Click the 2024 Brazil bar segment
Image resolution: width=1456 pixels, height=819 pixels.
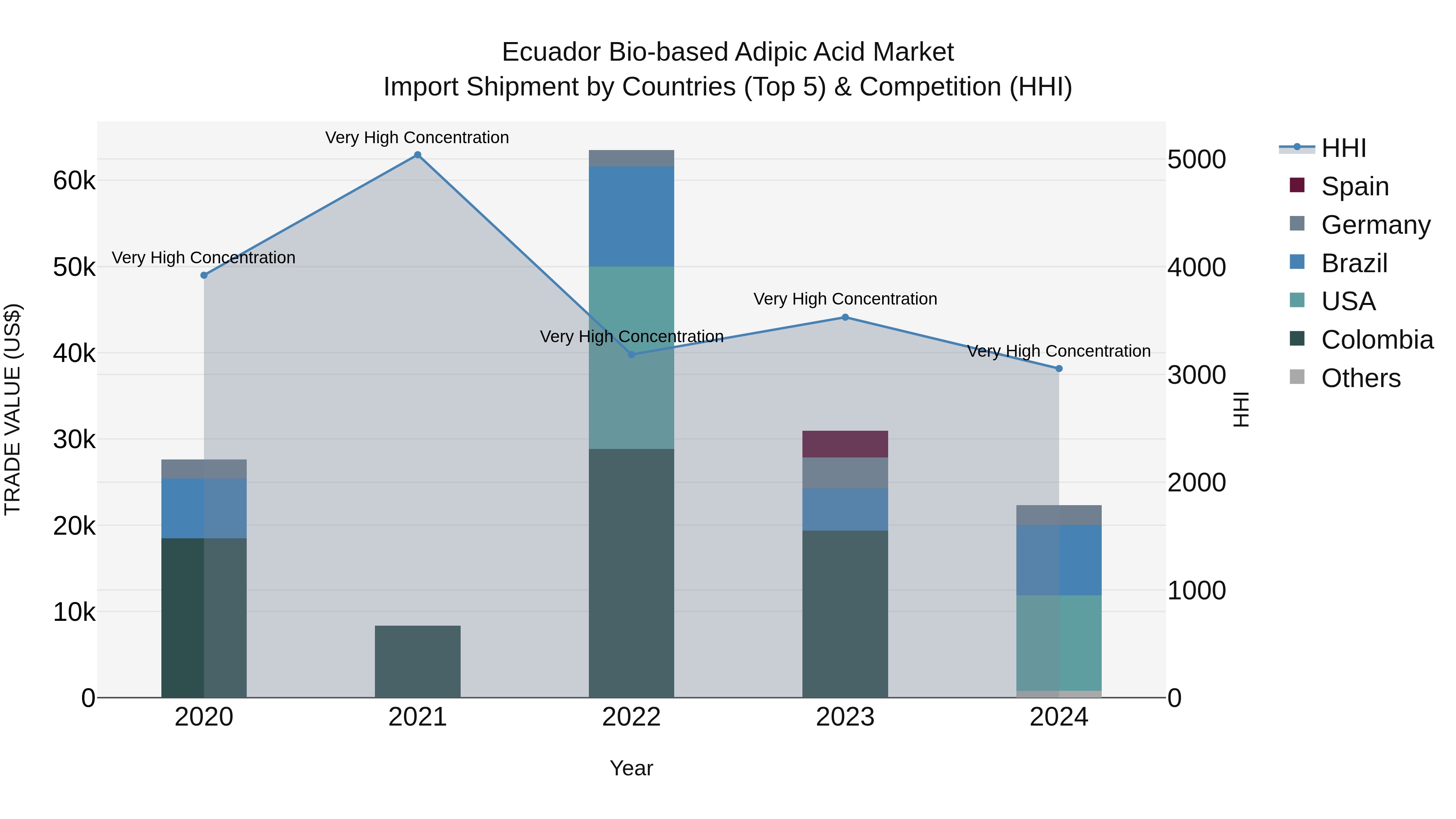[x=1059, y=561]
